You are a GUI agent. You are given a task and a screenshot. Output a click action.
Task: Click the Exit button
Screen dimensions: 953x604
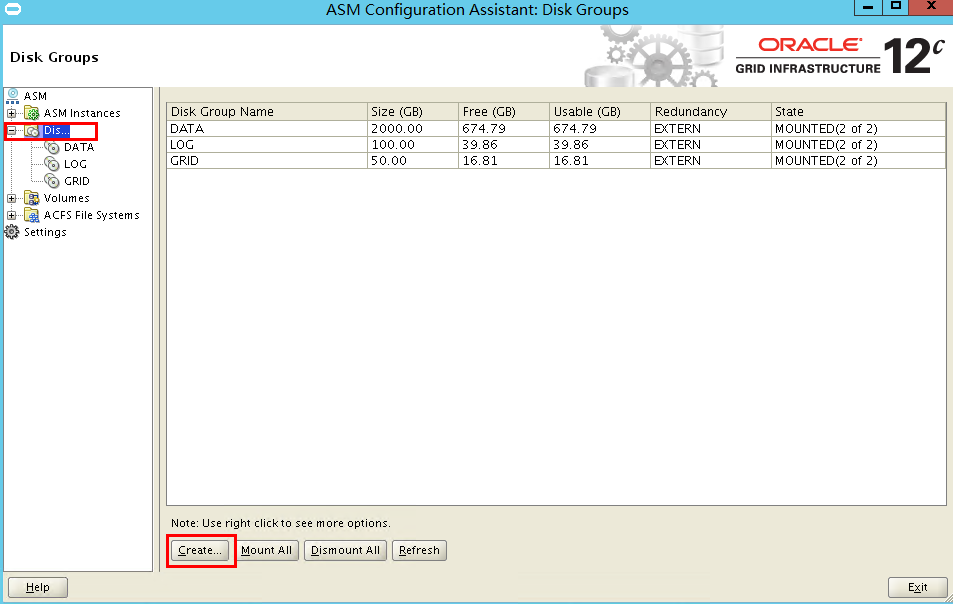(x=918, y=588)
